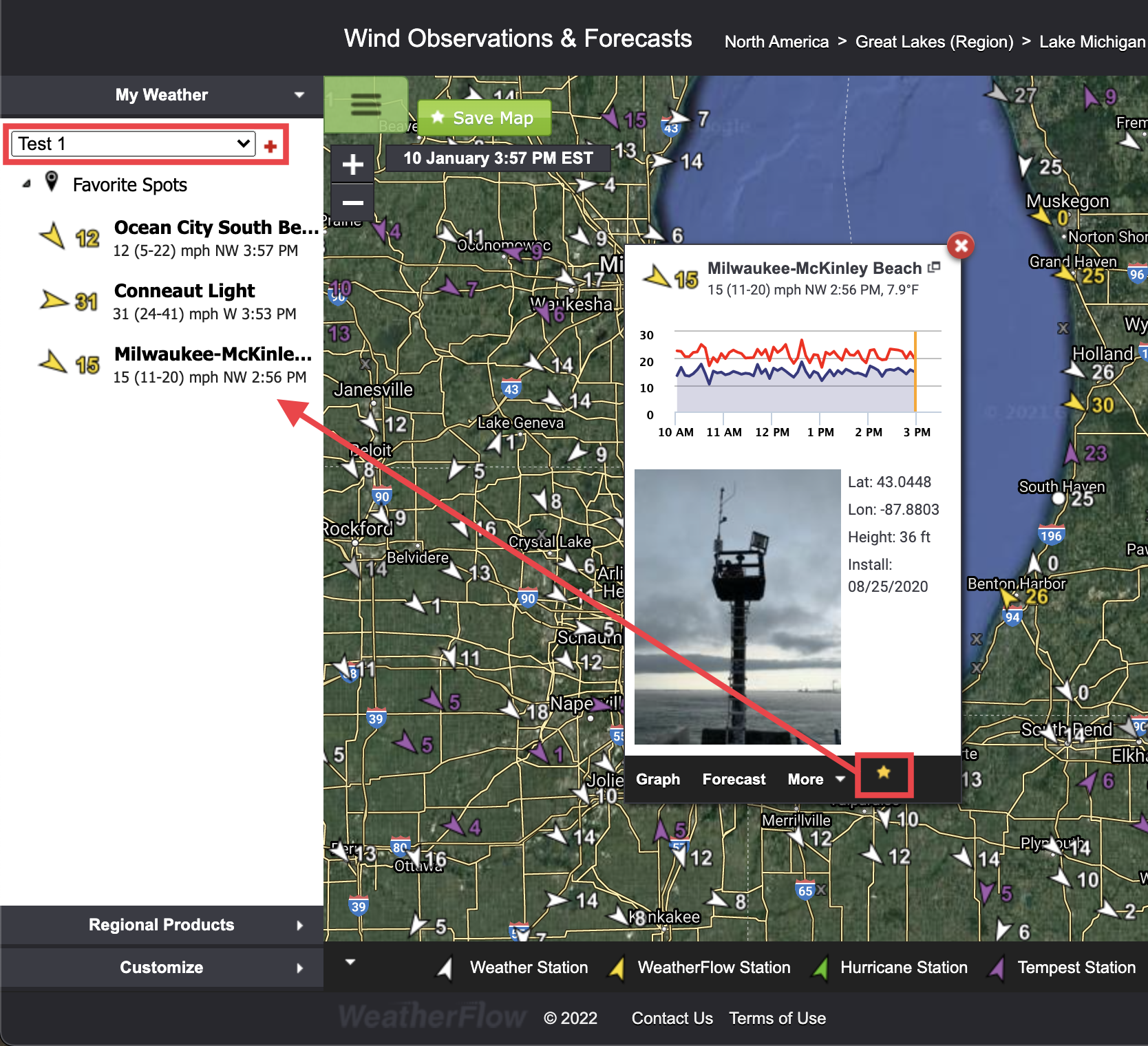
Task: Open the Contact Us link
Action: click(x=672, y=1018)
